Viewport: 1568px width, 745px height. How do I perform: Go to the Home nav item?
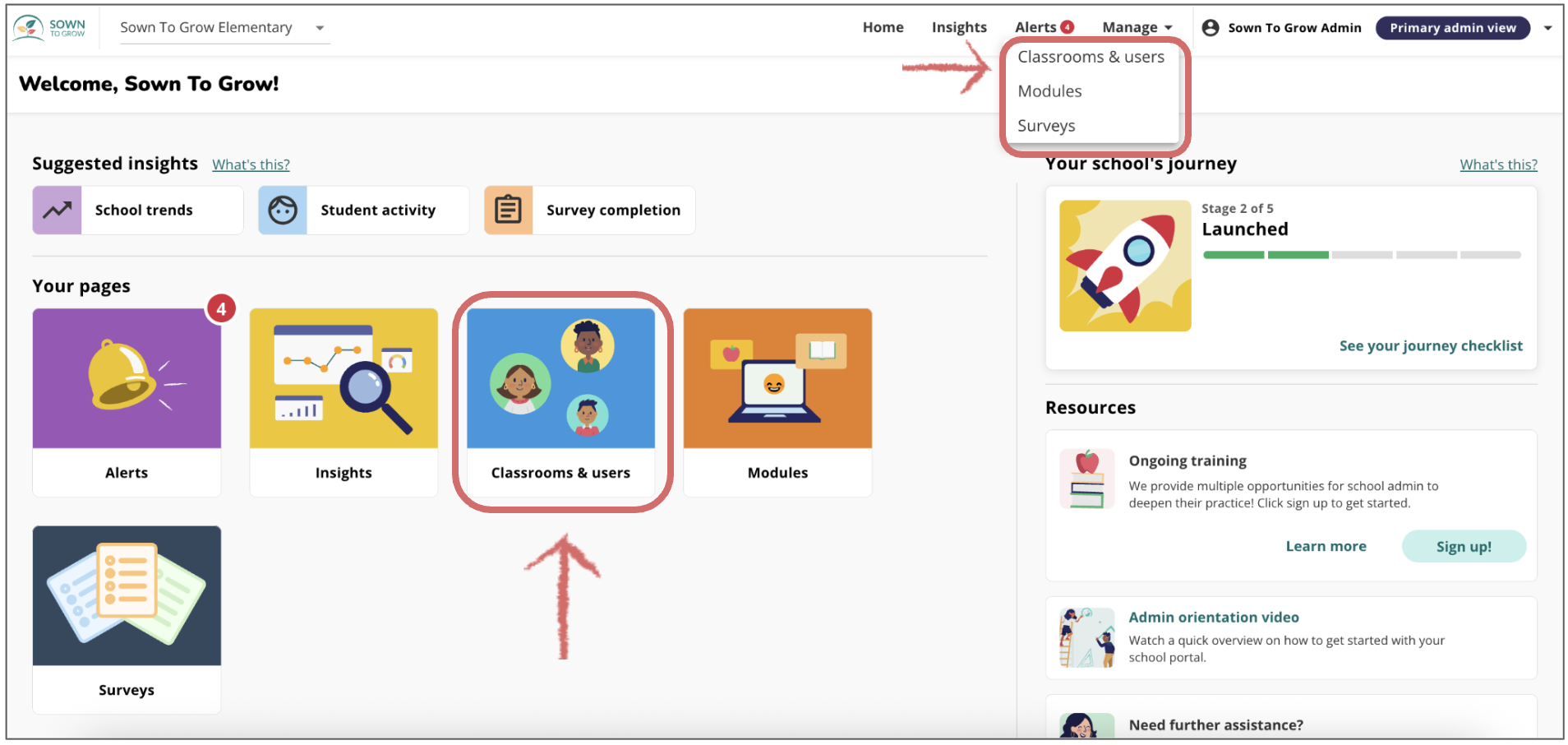click(x=883, y=27)
